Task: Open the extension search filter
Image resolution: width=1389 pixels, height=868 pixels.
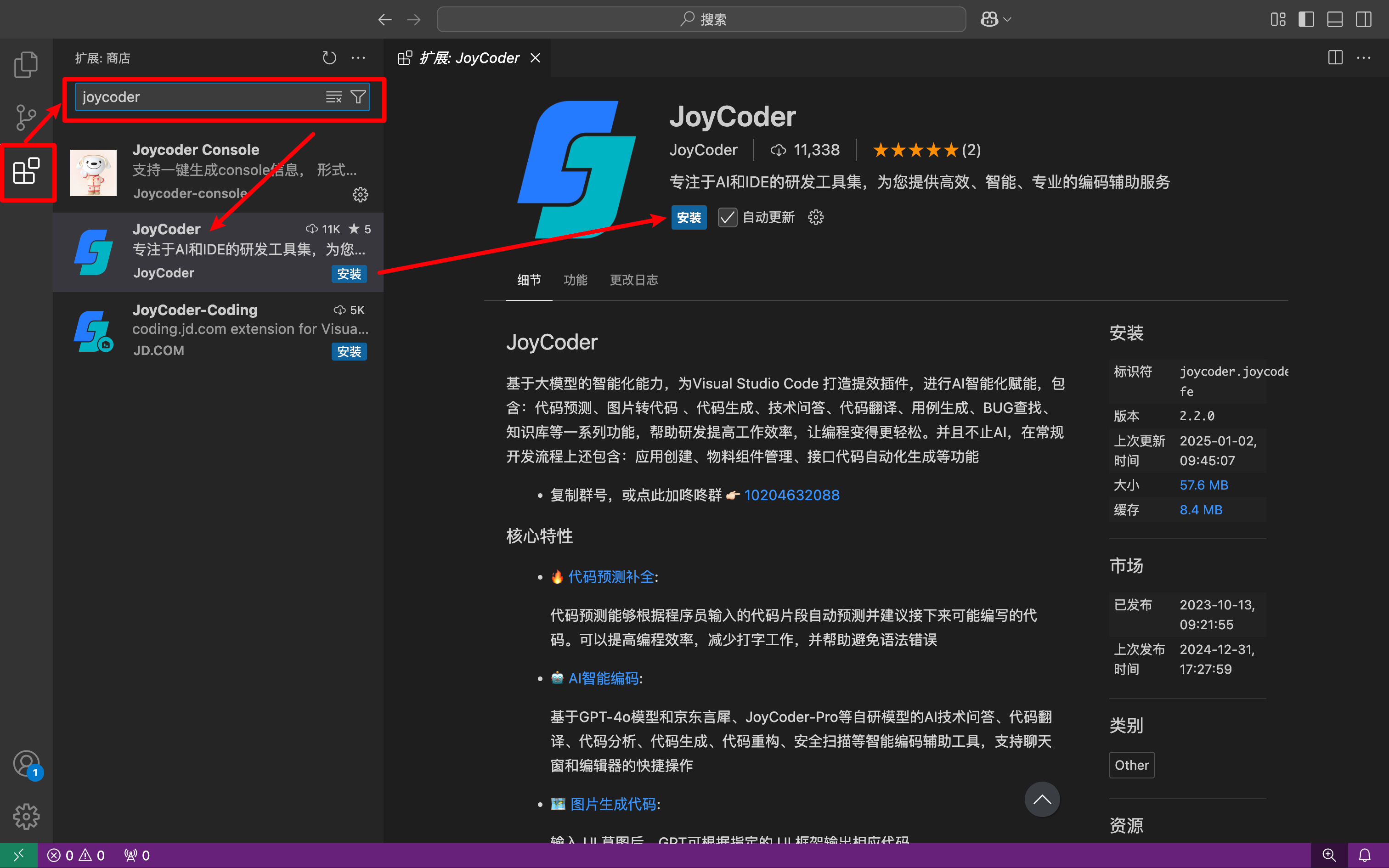Action: 358,97
